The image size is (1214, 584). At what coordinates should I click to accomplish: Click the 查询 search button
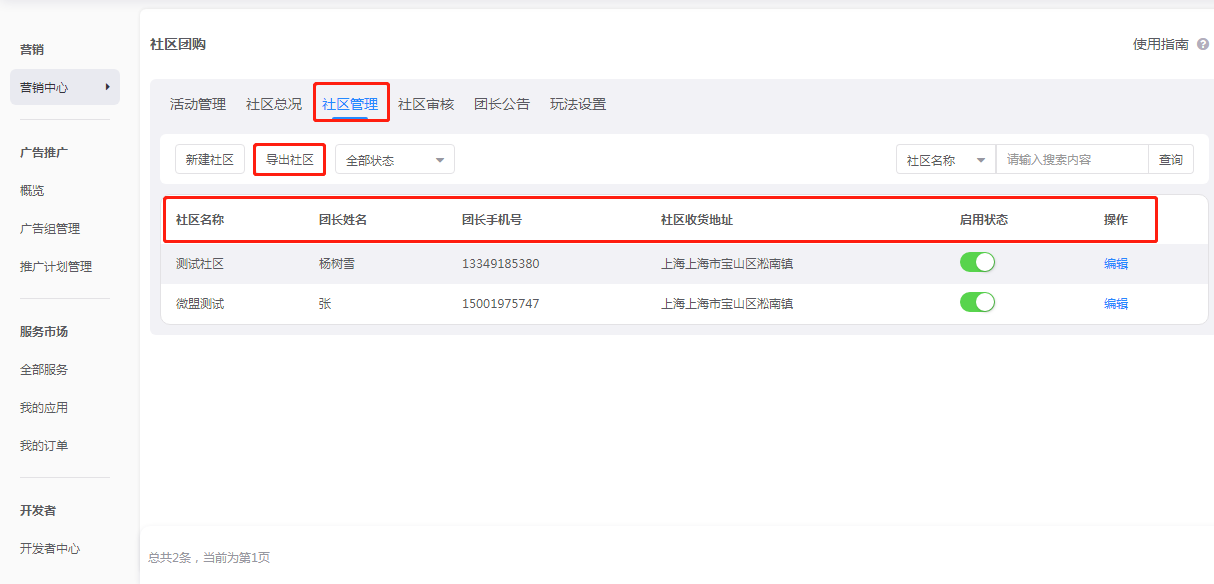pyautogui.click(x=1171, y=160)
